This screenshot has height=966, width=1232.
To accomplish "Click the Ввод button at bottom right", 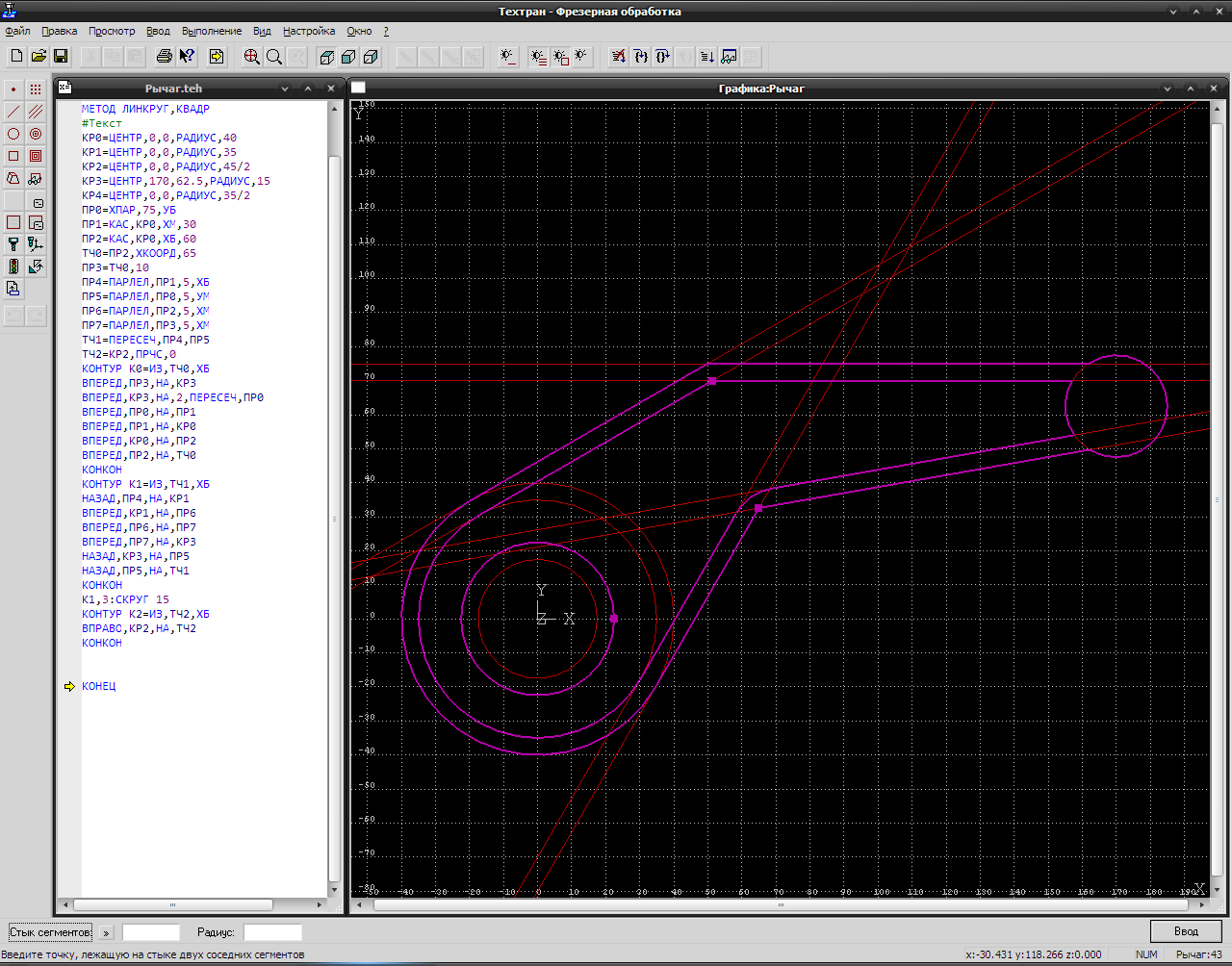I will 1186,931.
